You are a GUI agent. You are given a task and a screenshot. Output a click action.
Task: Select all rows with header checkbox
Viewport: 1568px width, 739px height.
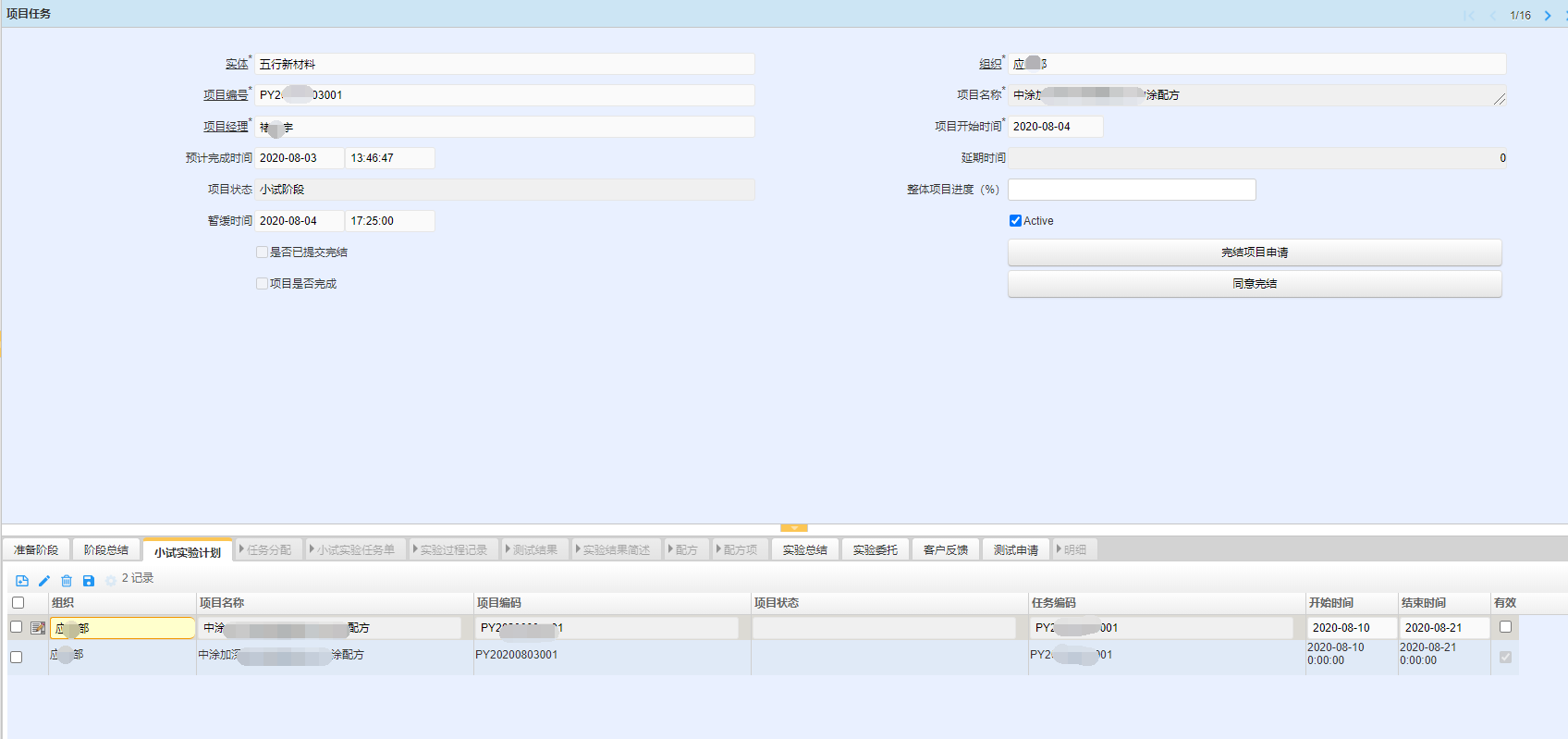pos(18,603)
